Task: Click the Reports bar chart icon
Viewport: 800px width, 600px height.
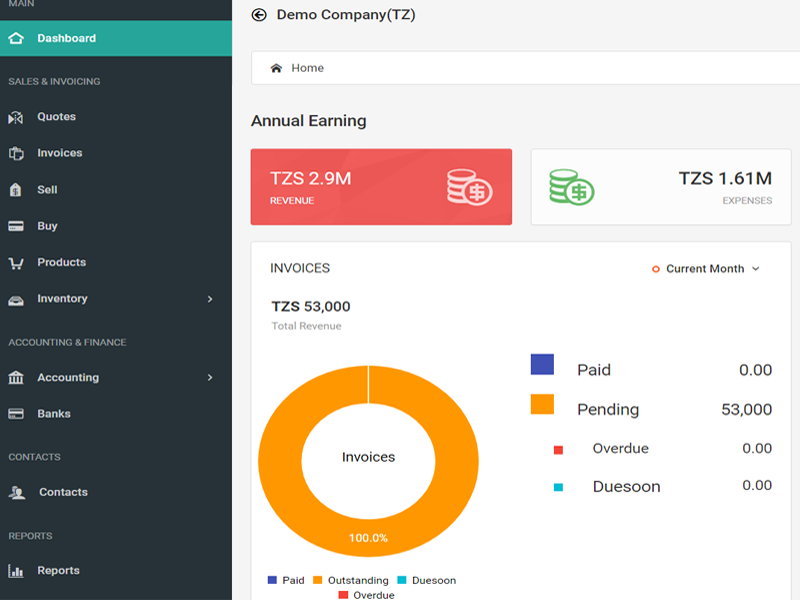Action: (x=16, y=571)
